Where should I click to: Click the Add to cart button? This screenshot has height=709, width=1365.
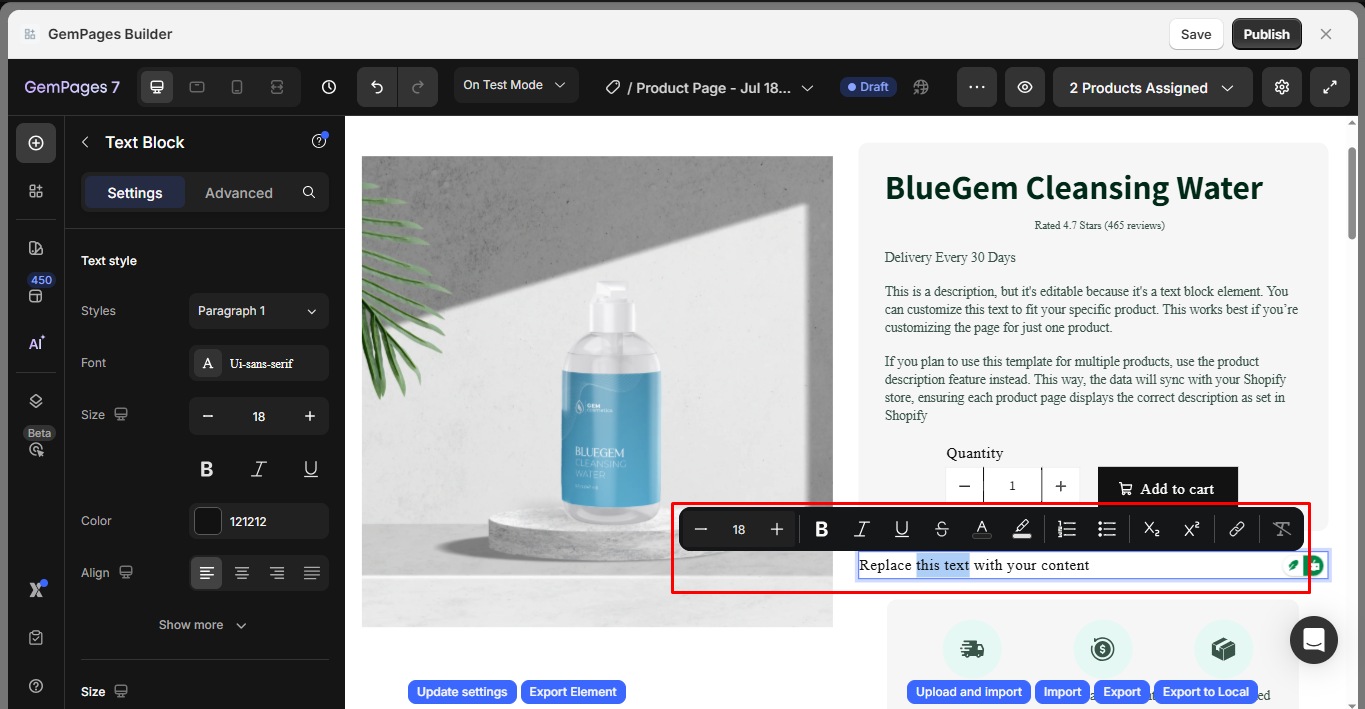[x=1167, y=489]
